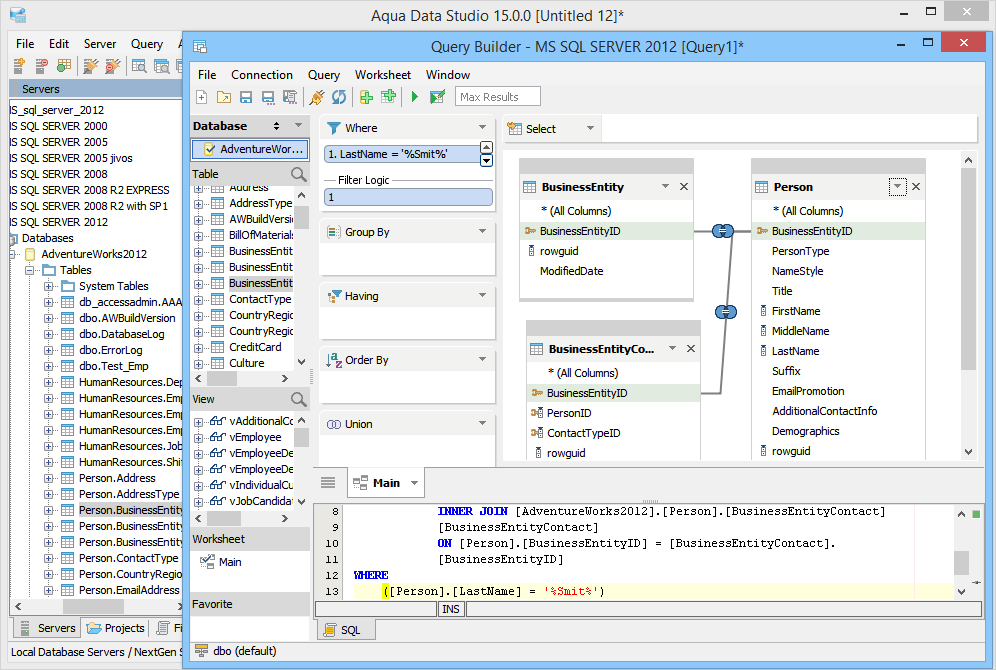This screenshot has height=670, width=996.
Task: Open Server menu in main Aqua Data Studio window
Action: [100, 44]
